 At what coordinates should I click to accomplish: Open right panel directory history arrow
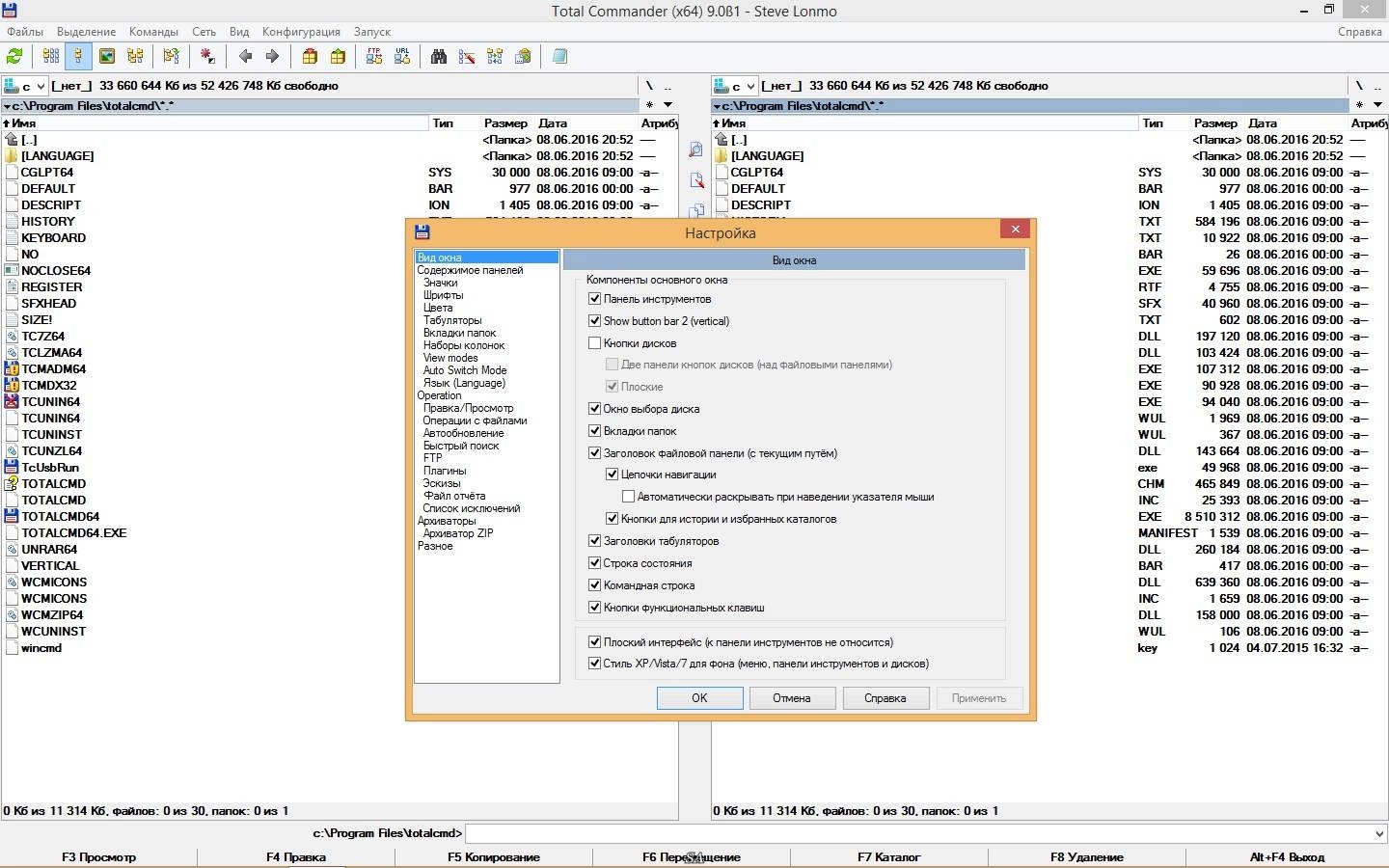1377,105
